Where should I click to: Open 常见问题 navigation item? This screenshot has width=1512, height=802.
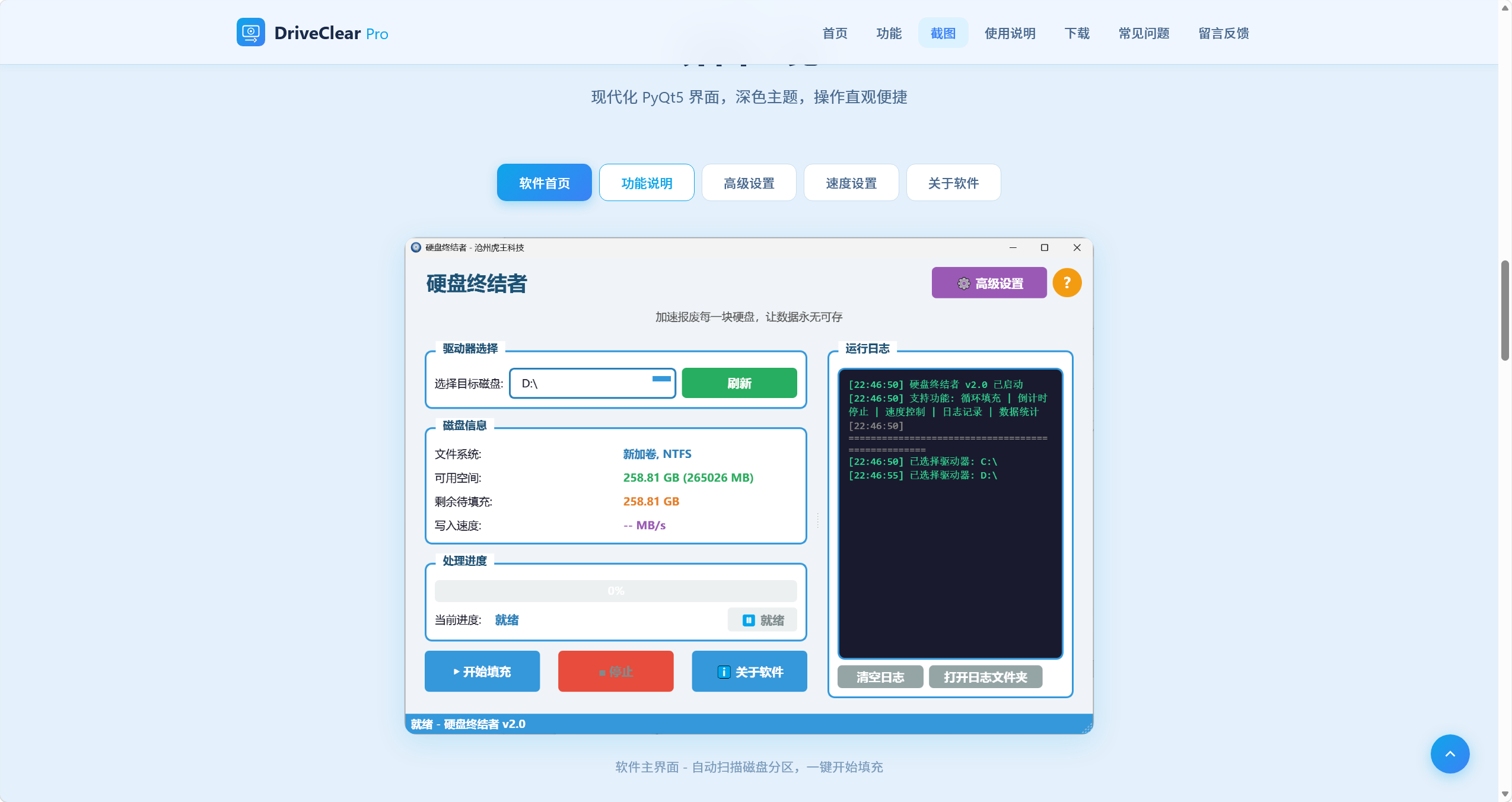[x=1144, y=33]
